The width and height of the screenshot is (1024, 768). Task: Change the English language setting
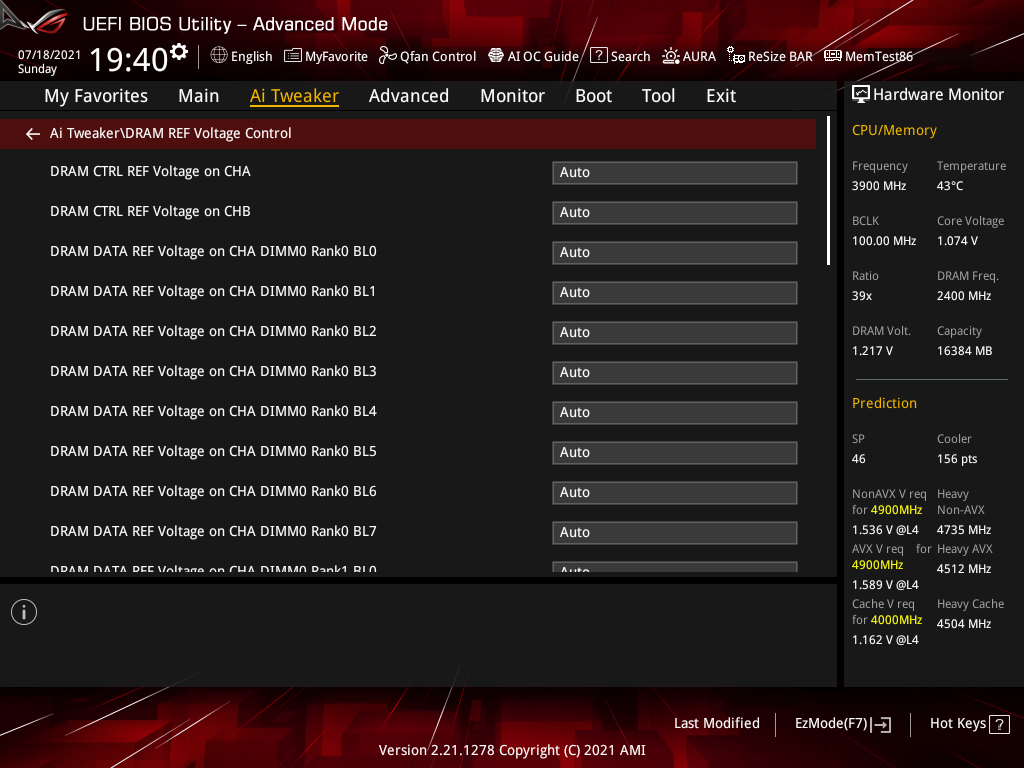pyautogui.click(x=241, y=56)
